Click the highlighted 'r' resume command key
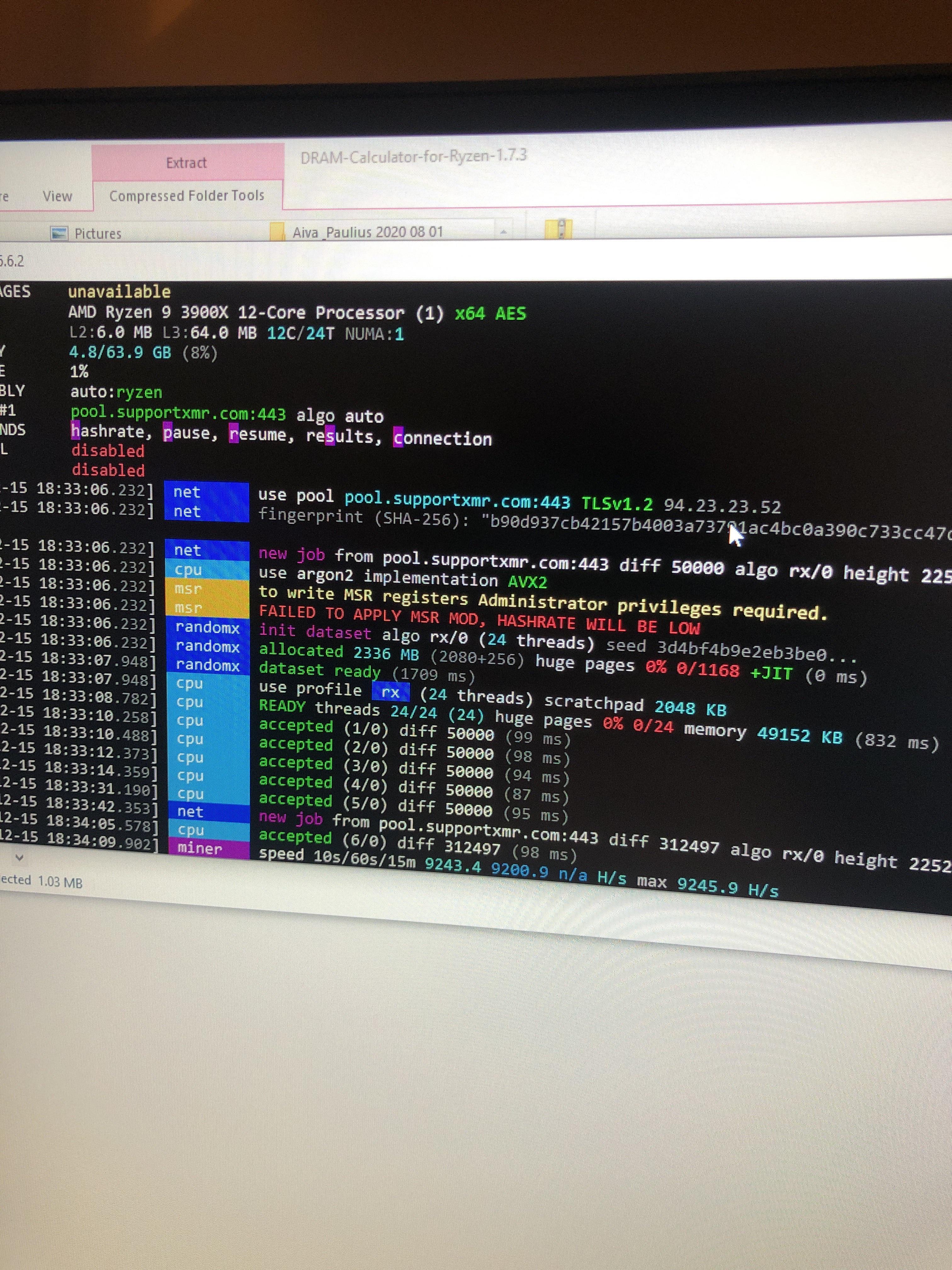The width and height of the screenshot is (952, 1270). click(234, 433)
